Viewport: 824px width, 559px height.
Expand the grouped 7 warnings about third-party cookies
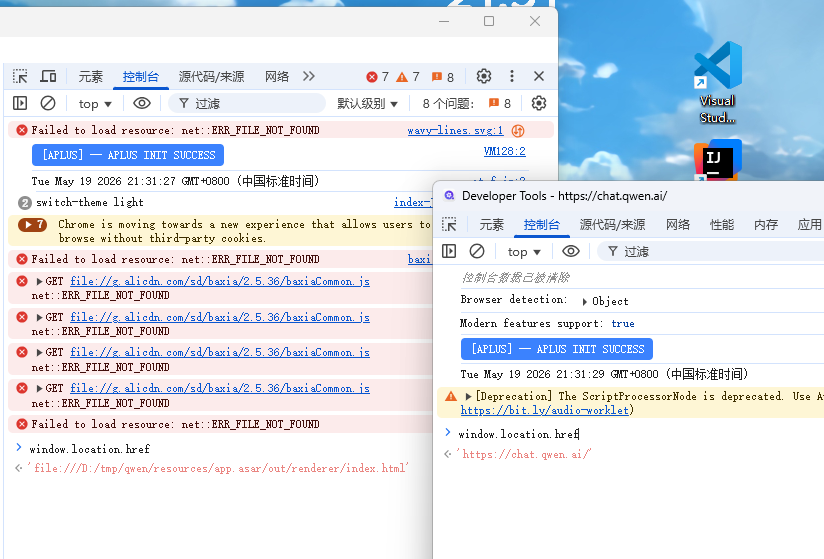33,225
